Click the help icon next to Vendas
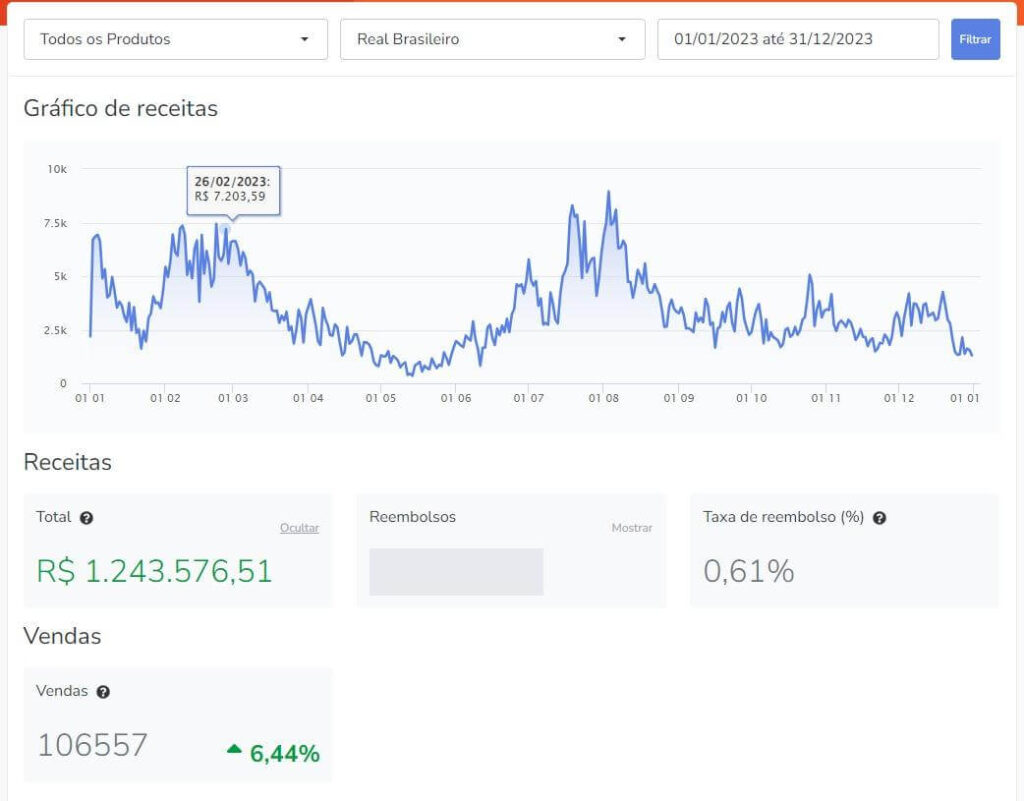The image size is (1024, 801). point(103,691)
